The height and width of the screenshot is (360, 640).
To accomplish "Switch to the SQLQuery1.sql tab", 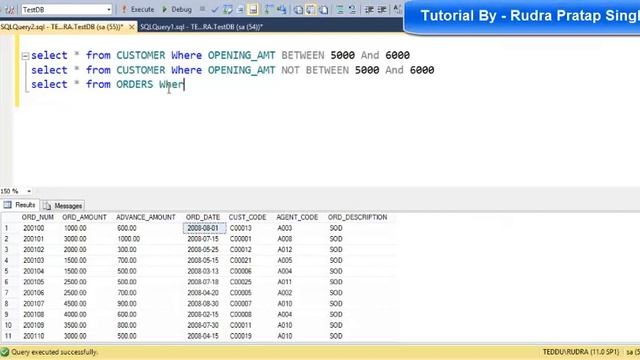I will pos(202,27).
